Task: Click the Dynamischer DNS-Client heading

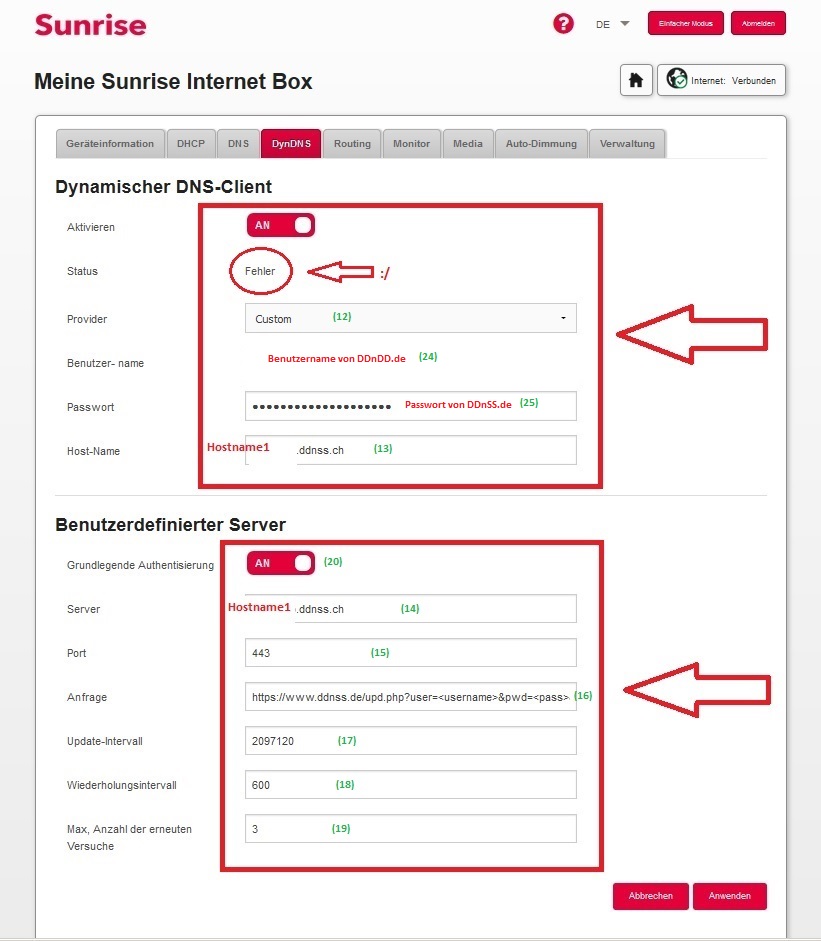Action: pyautogui.click(x=163, y=187)
